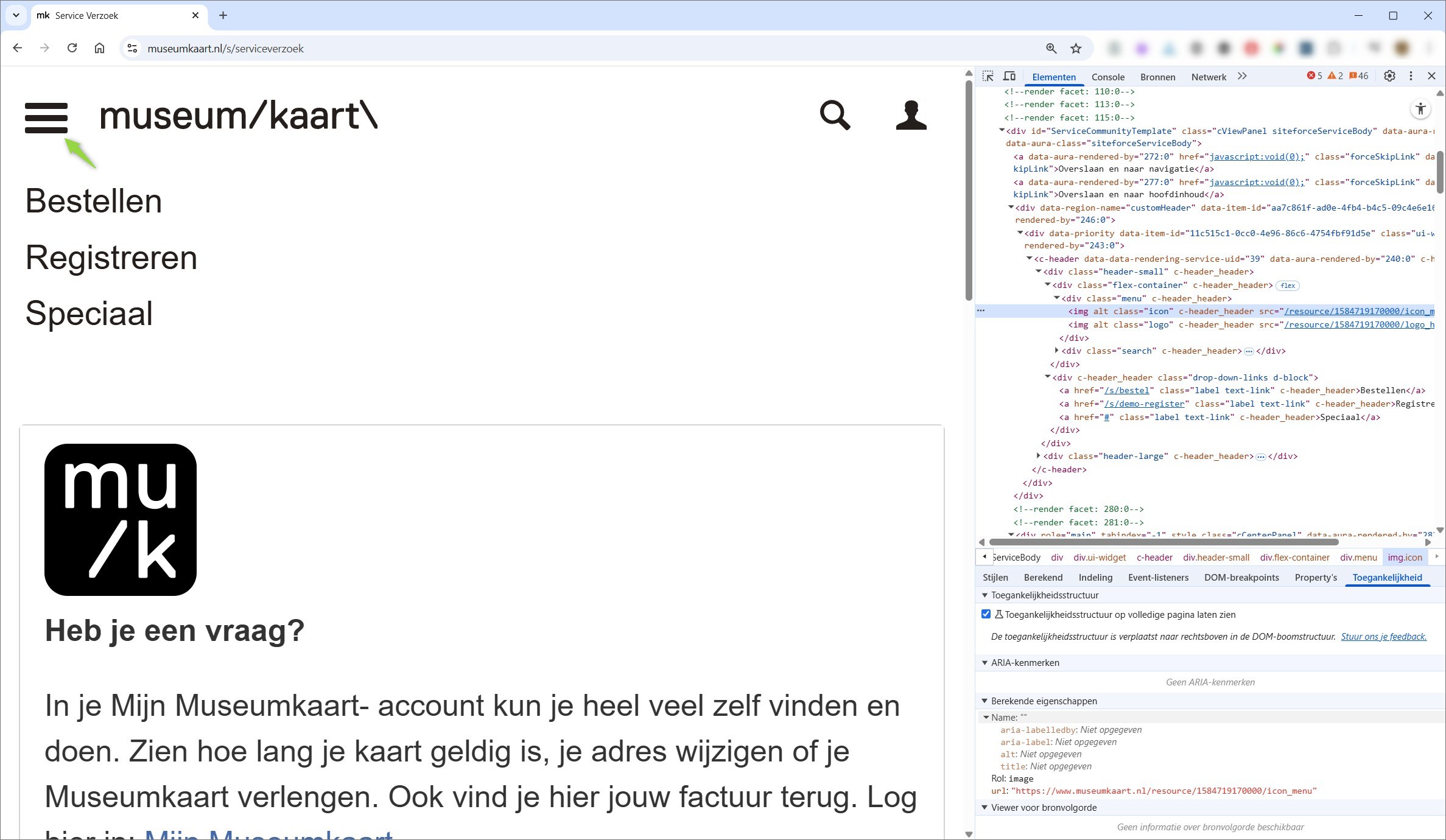
Task: Click the DOM tree horizontal scrollbar
Action: [1163, 542]
